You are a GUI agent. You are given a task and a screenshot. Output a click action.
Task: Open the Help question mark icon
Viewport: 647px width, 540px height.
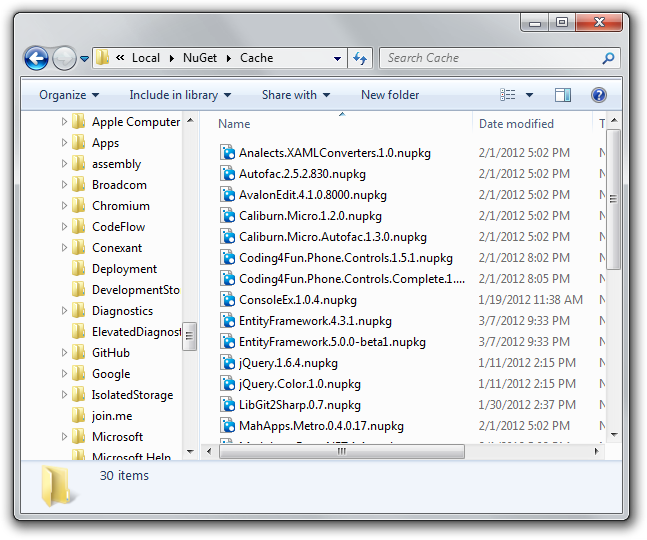click(599, 95)
